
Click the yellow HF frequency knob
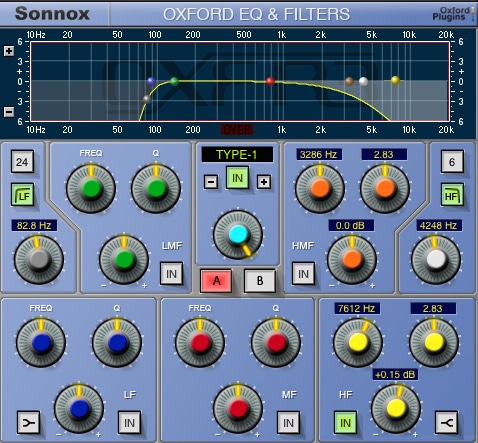pyautogui.click(x=358, y=343)
